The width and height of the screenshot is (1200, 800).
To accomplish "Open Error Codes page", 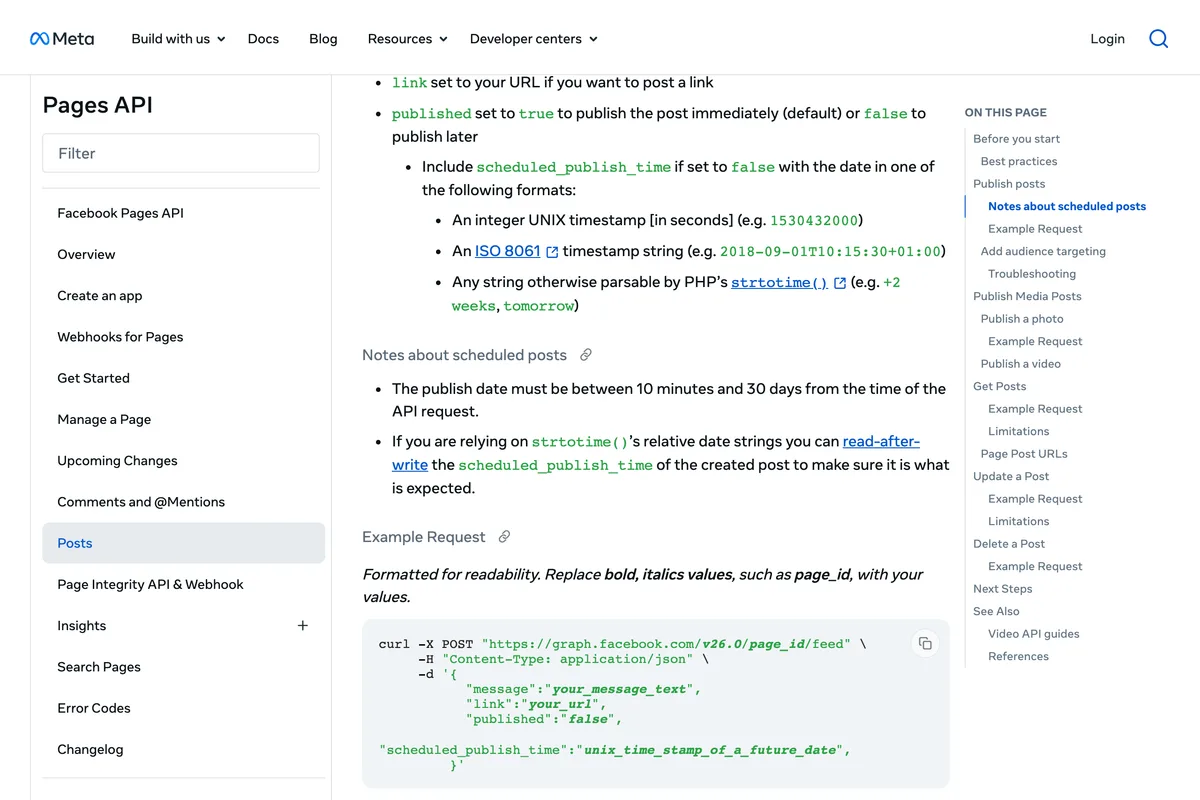I will point(94,708).
